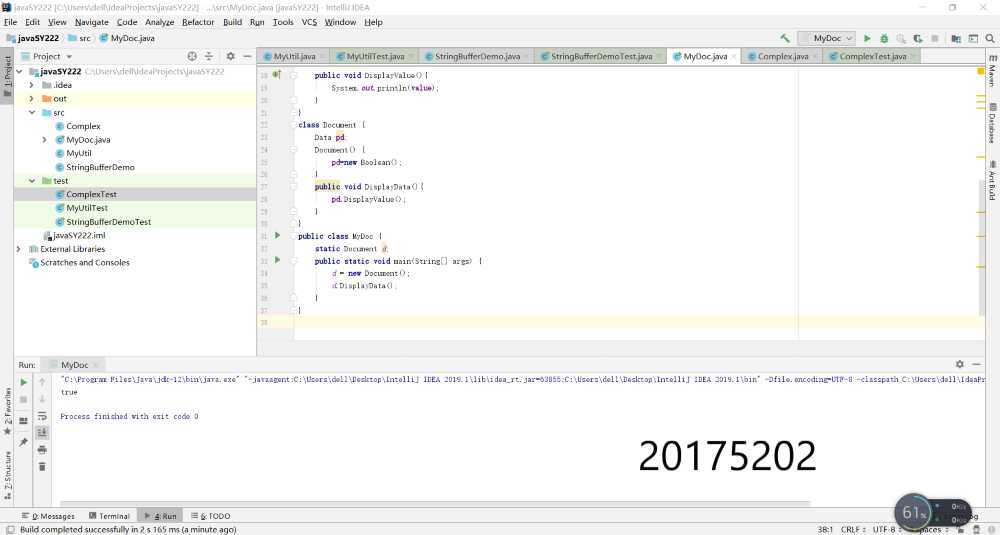Image resolution: width=1000 pixels, height=535 pixels.
Task: Click the override gutter icon near DisplayValue
Action: 277,75
